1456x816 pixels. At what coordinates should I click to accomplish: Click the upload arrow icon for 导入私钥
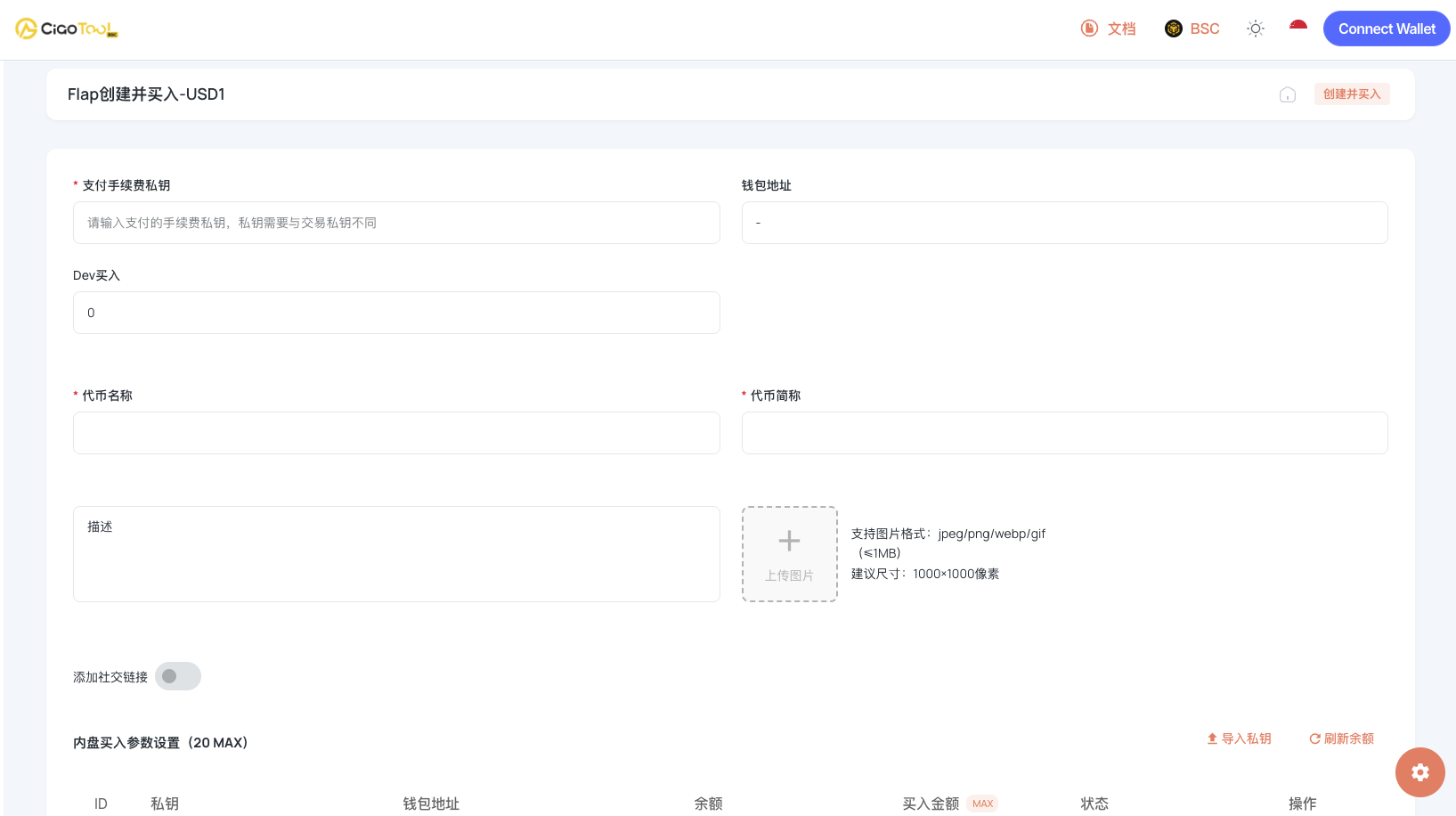click(1211, 738)
